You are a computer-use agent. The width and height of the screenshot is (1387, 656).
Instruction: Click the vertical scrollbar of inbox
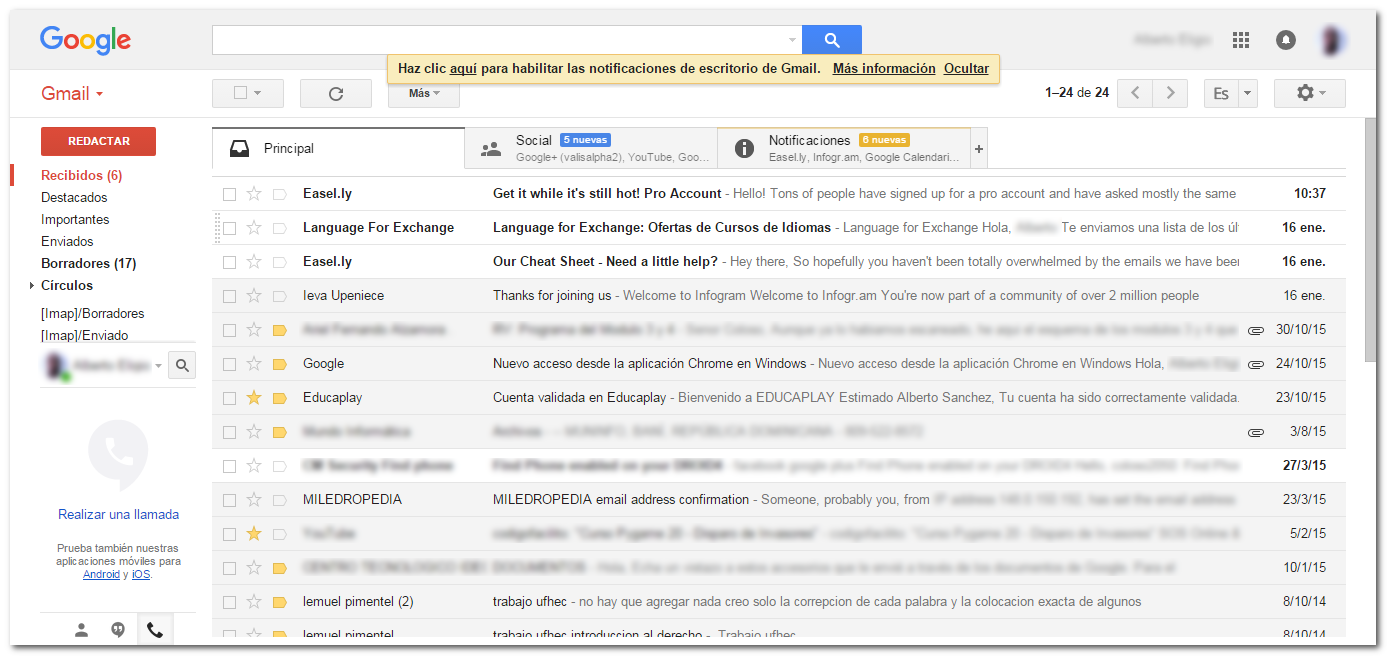click(x=1370, y=240)
